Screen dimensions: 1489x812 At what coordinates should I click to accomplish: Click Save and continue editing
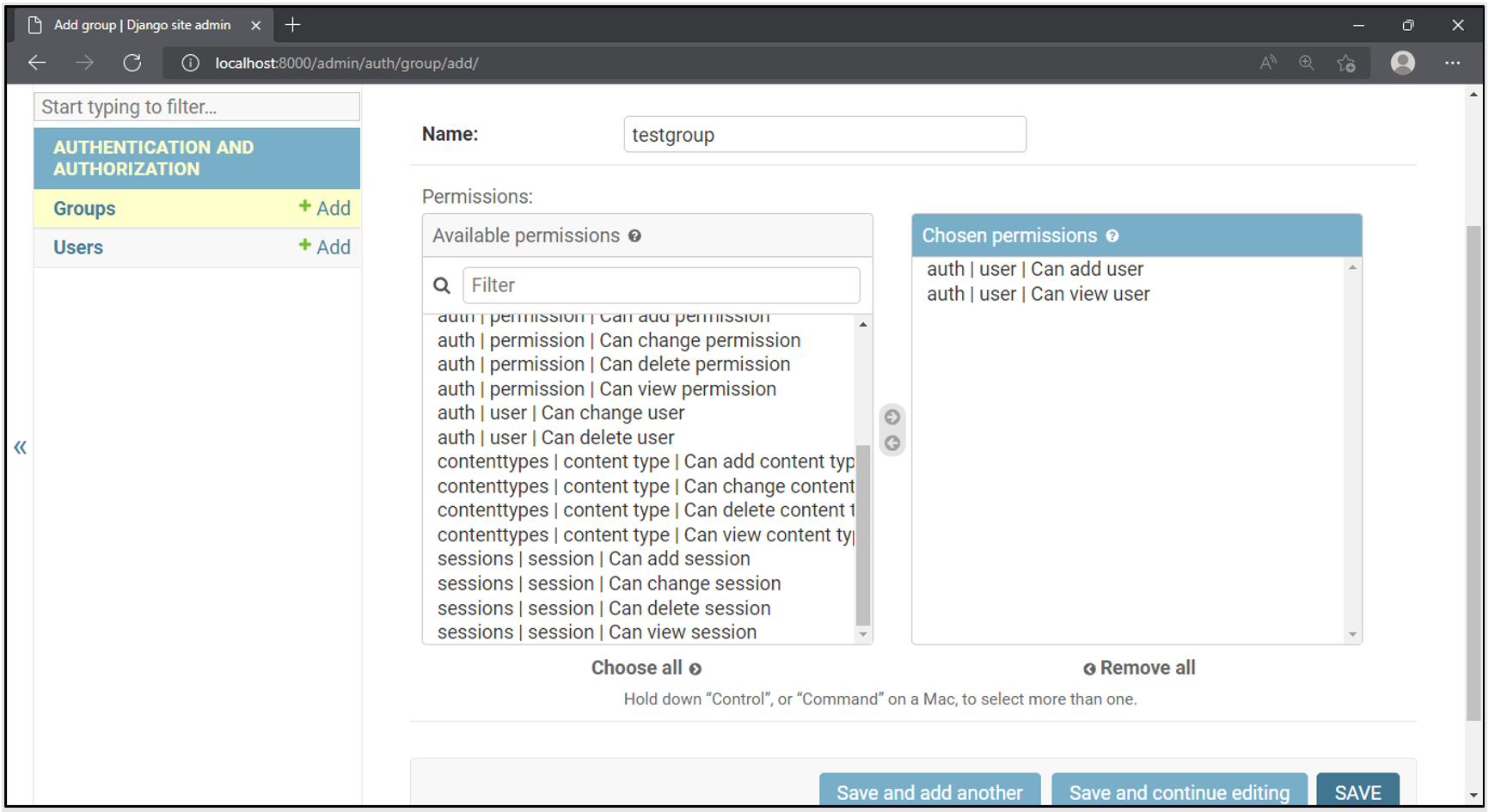(1179, 791)
